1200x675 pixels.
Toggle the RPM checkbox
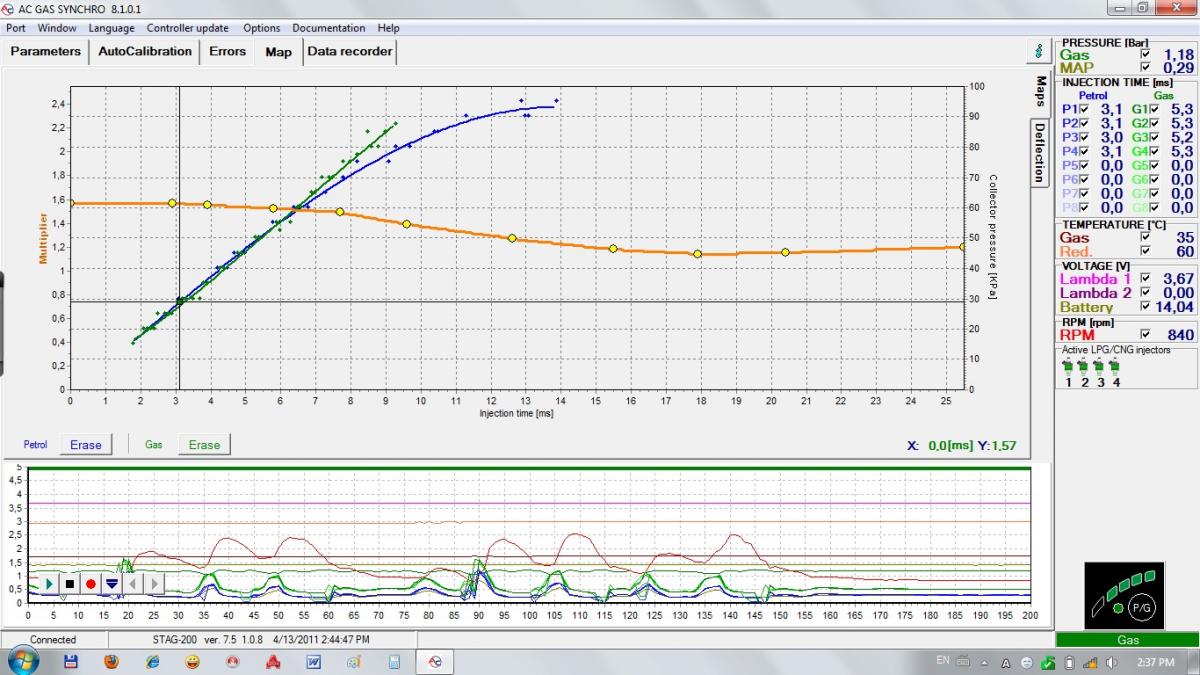point(1145,335)
